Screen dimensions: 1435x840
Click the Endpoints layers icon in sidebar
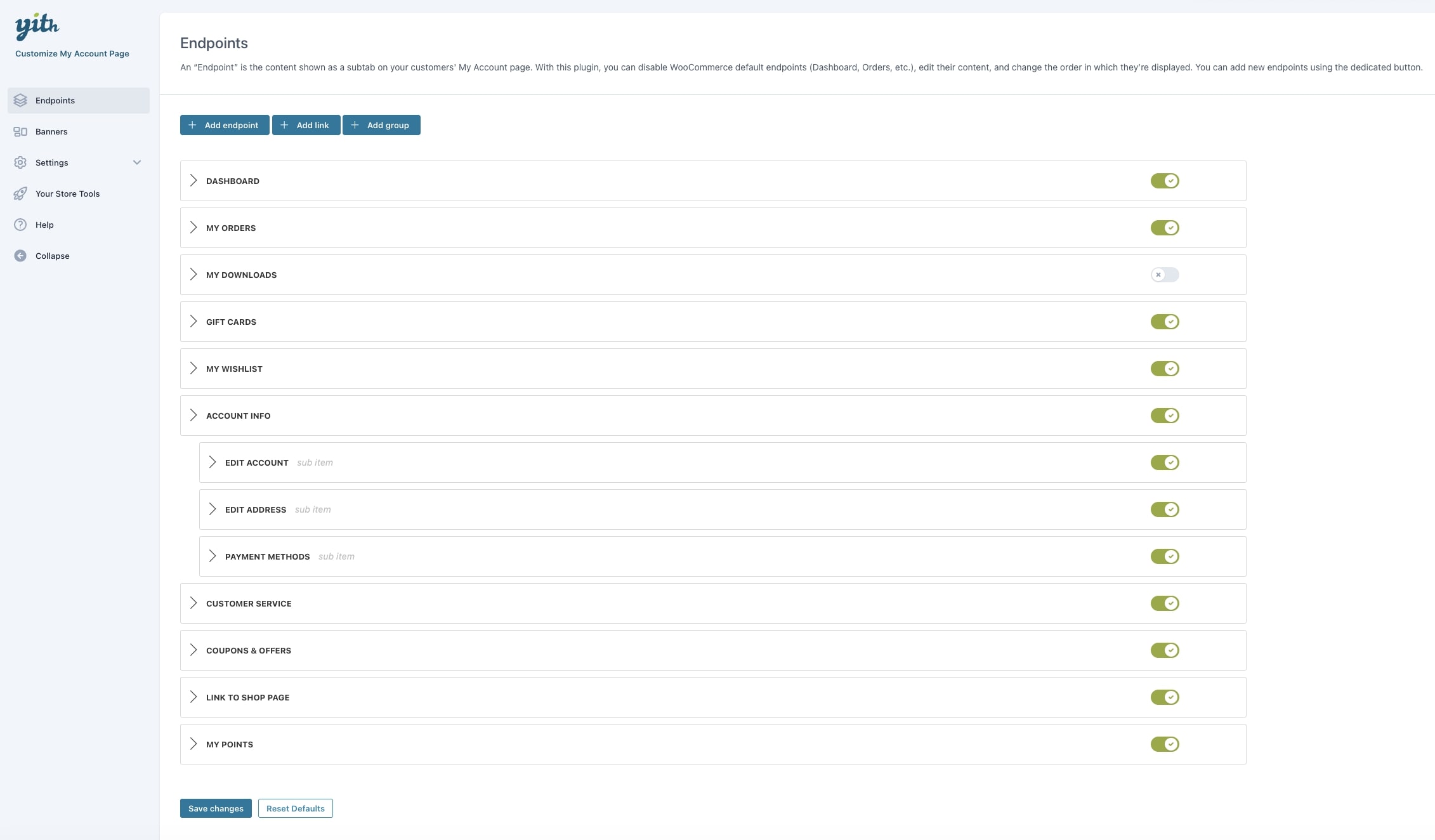pos(20,100)
